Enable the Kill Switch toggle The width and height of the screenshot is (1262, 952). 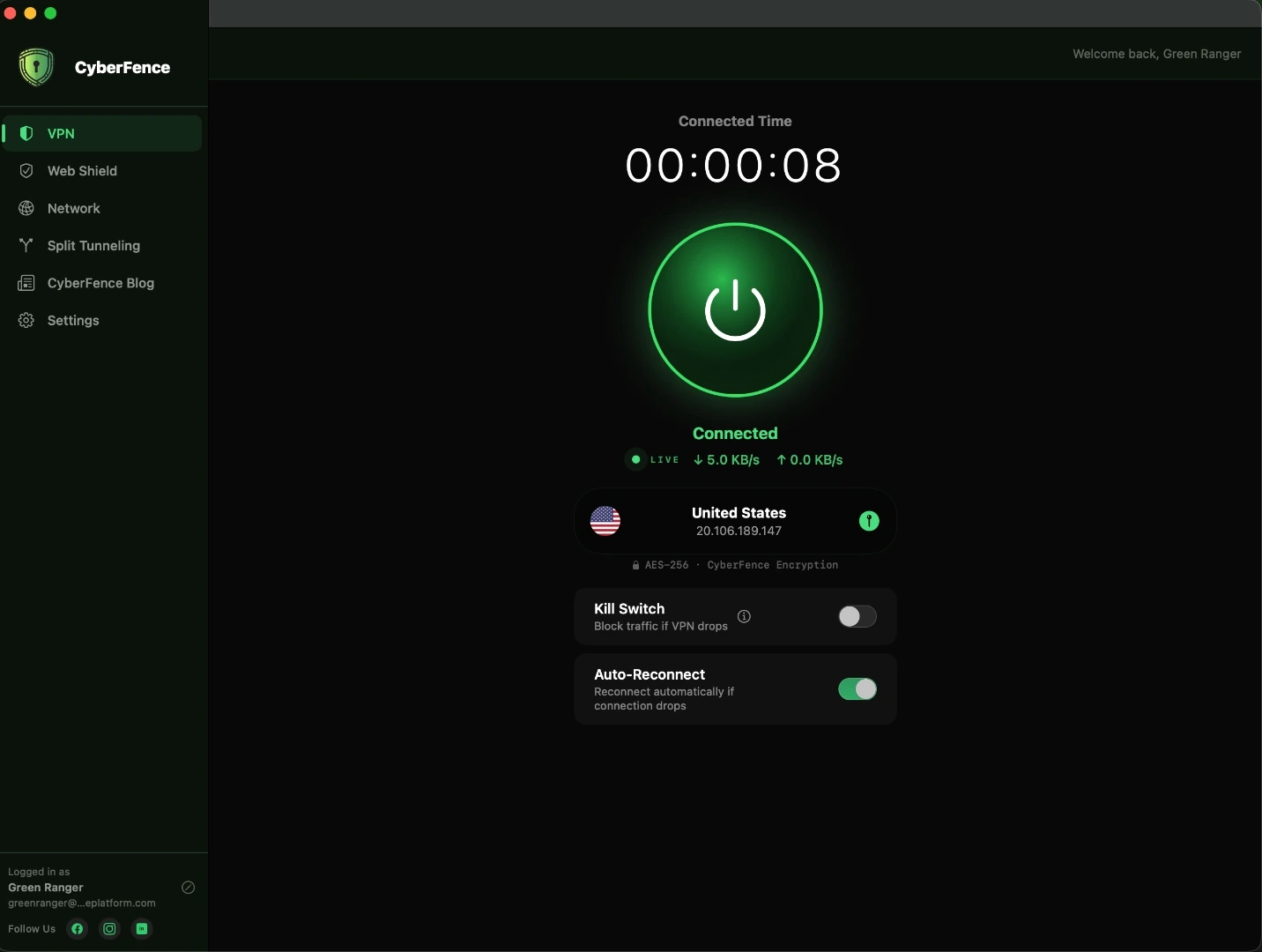857,616
